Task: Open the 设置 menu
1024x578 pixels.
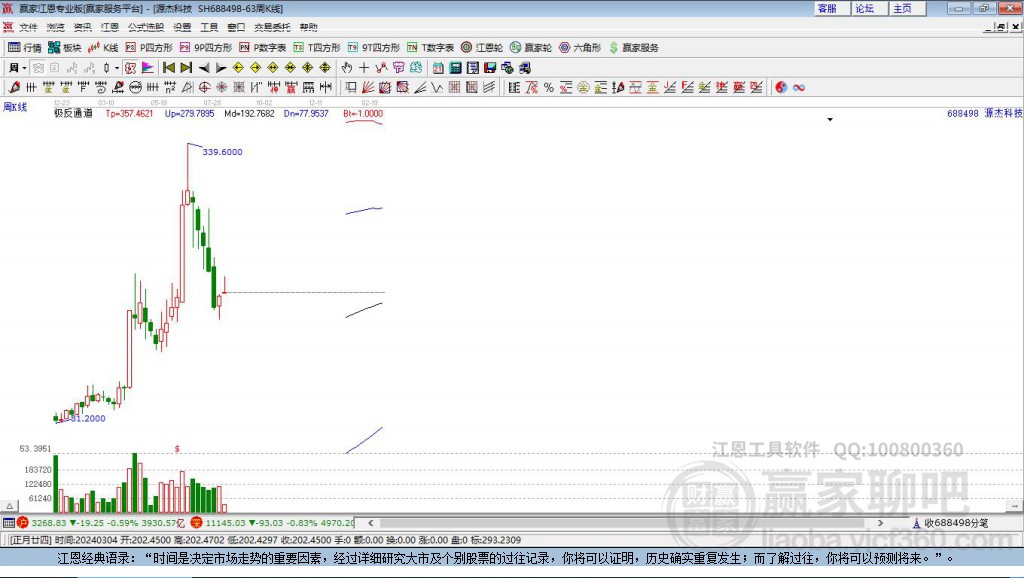Action: click(182, 27)
